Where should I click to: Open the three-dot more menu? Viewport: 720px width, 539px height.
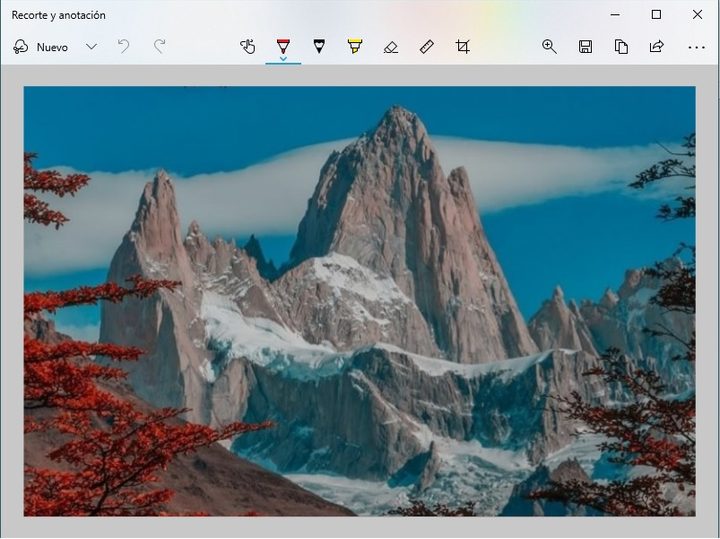(696, 47)
